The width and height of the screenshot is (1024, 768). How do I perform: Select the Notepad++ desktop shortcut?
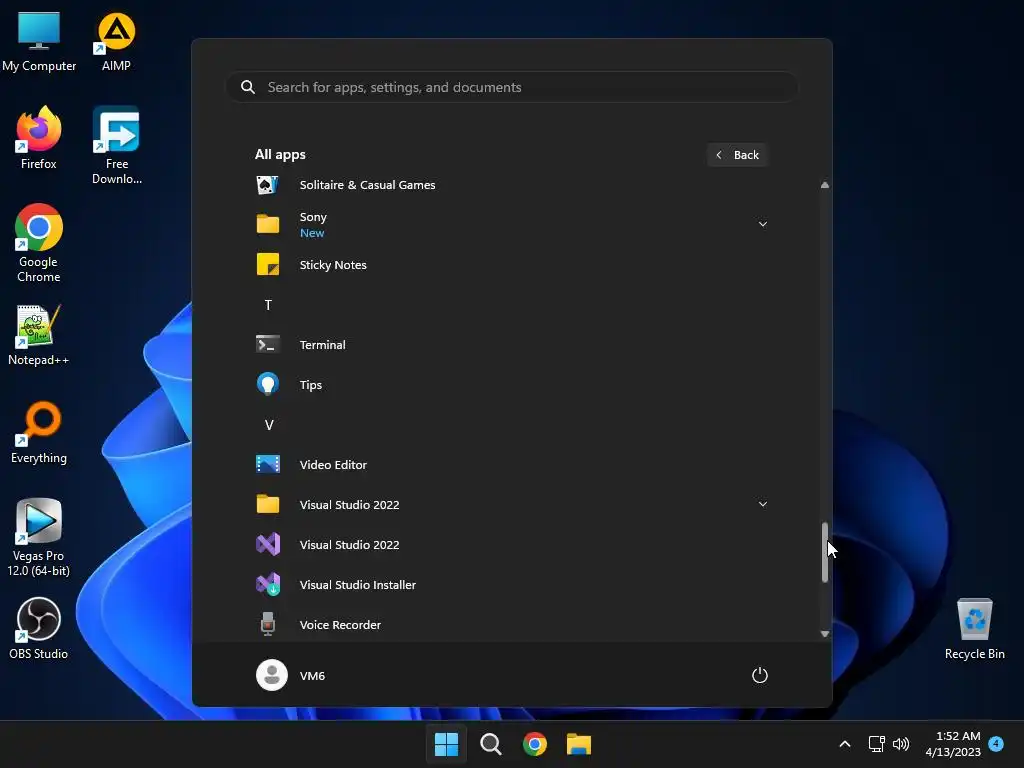coord(39,334)
